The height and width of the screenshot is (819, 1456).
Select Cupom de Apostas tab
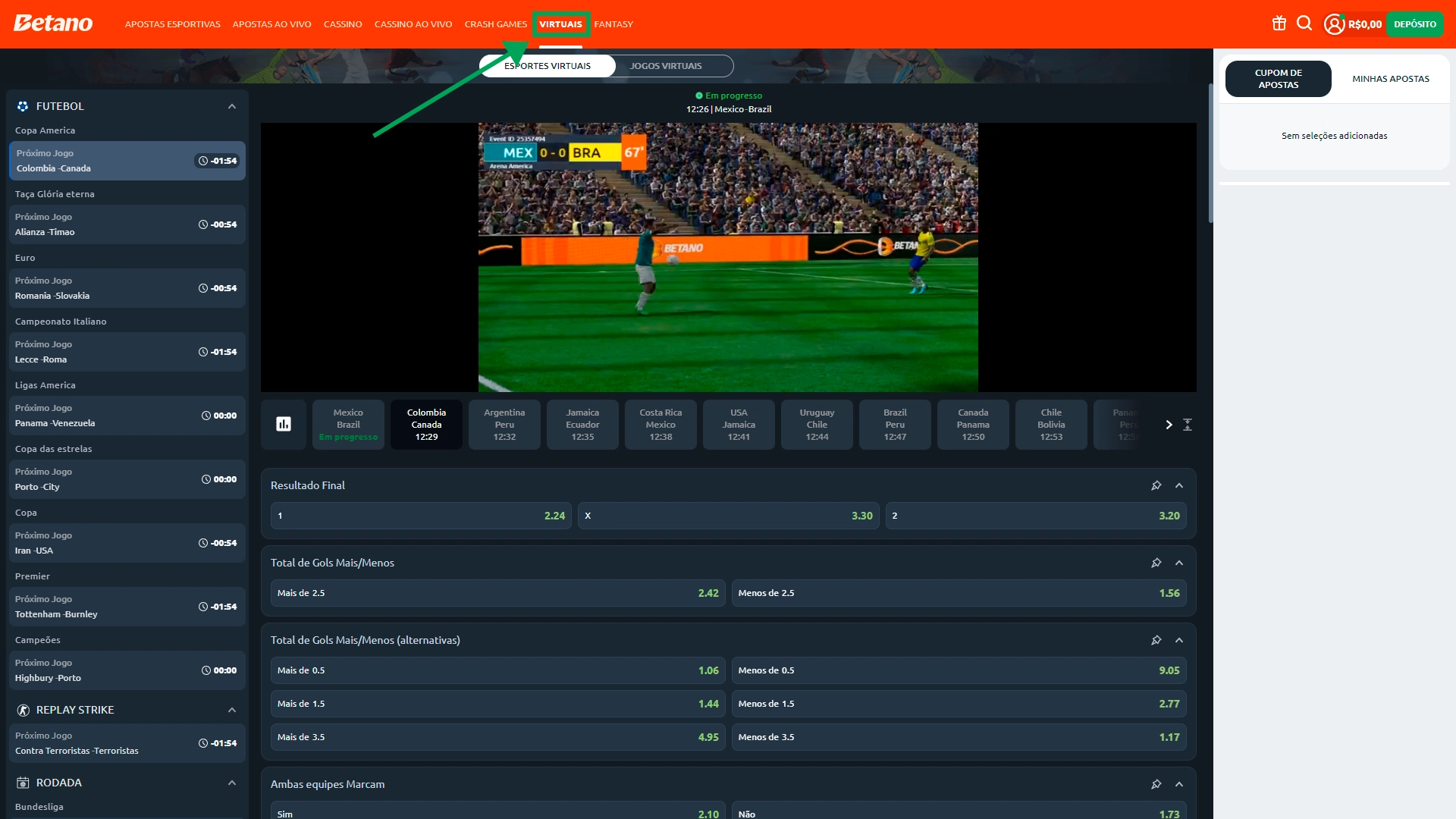[1279, 79]
